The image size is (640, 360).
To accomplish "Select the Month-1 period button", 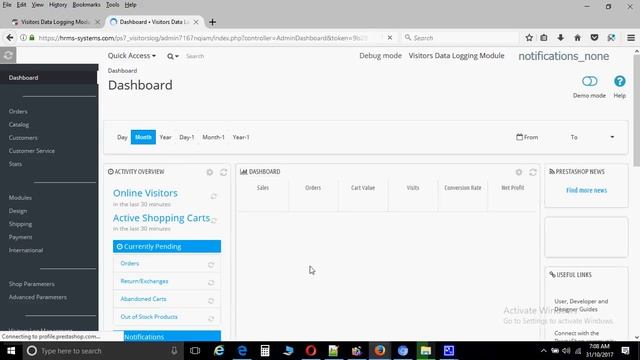I will 213,137.
